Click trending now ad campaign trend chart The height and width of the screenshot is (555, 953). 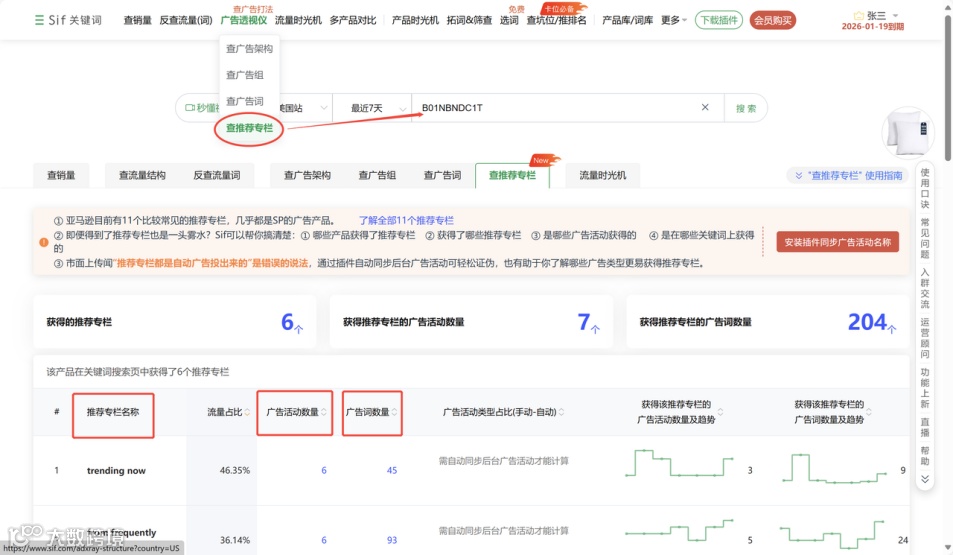pos(679,463)
